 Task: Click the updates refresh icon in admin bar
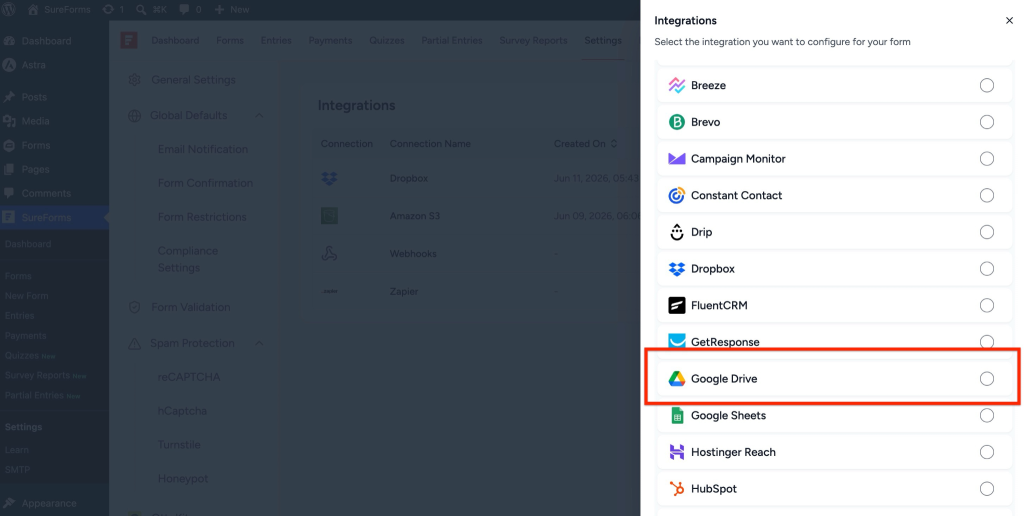coord(108,10)
